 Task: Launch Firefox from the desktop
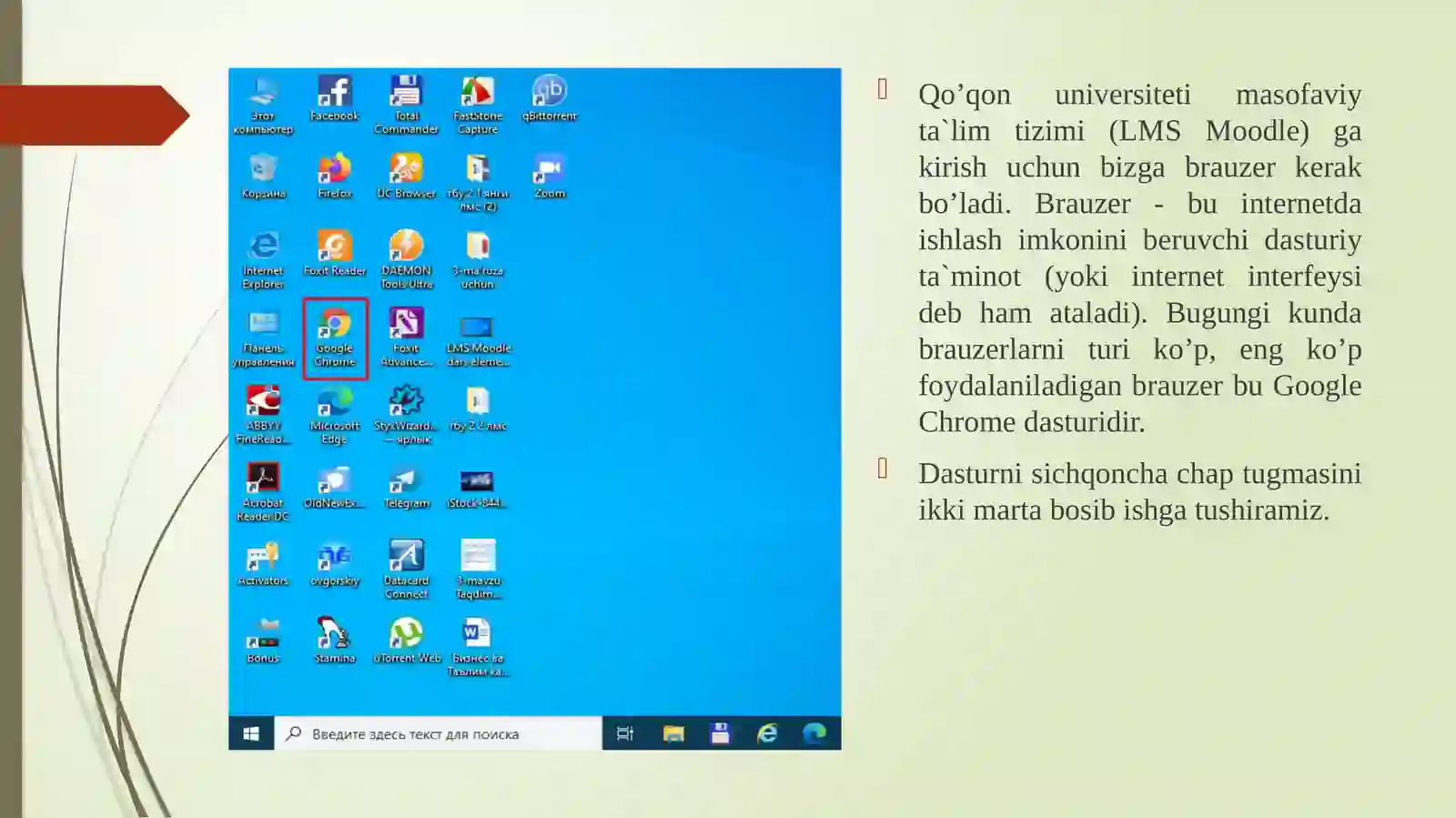(334, 175)
